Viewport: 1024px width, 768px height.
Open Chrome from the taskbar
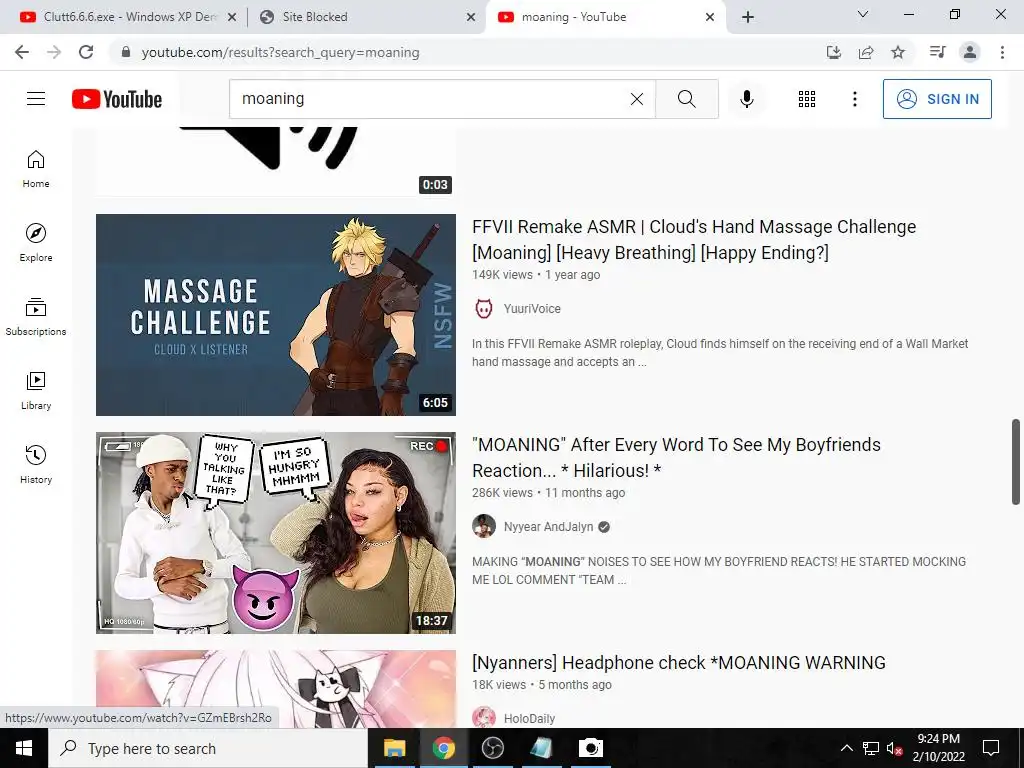443,748
